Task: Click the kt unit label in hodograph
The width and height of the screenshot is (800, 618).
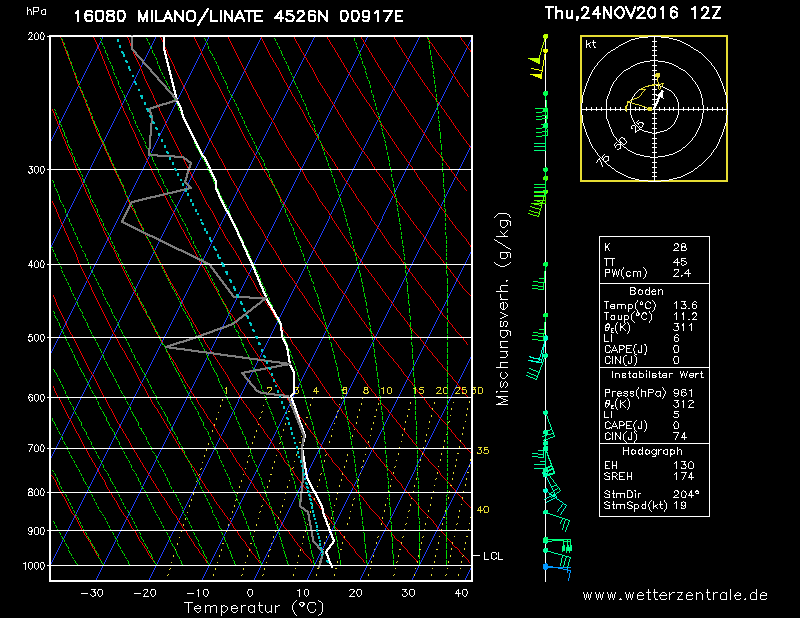Action: click(590, 44)
